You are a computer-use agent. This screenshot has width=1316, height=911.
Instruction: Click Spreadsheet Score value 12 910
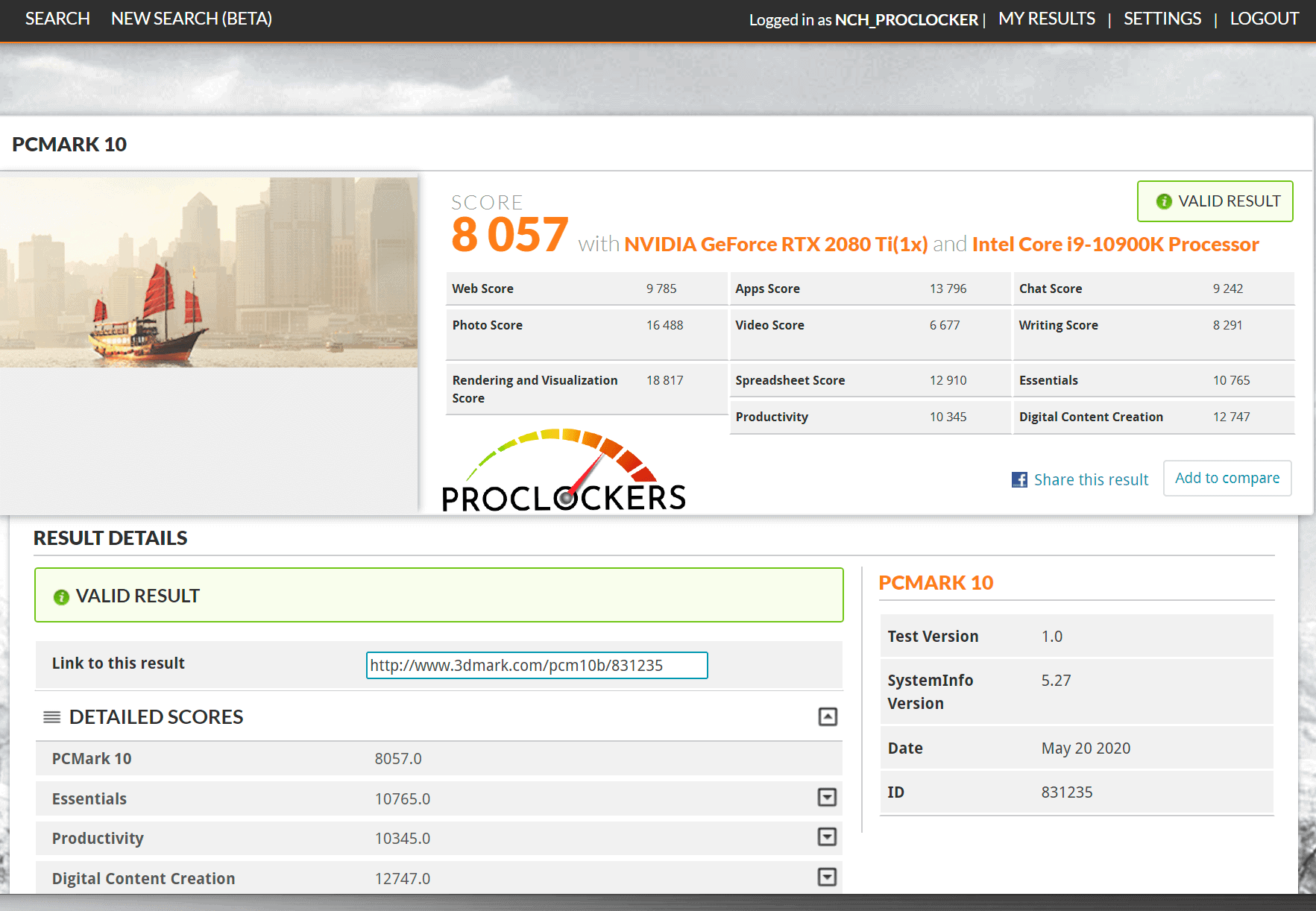coord(948,380)
